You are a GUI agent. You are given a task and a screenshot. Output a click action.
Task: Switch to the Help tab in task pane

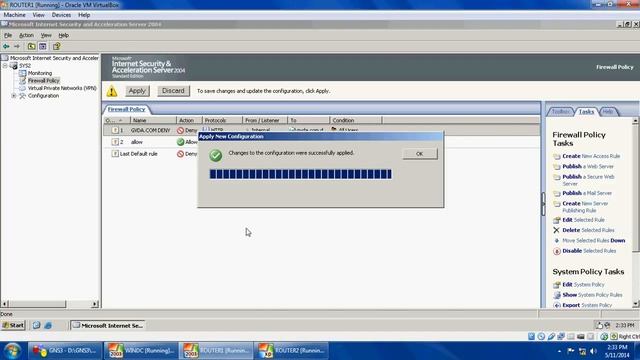pyautogui.click(x=608, y=111)
